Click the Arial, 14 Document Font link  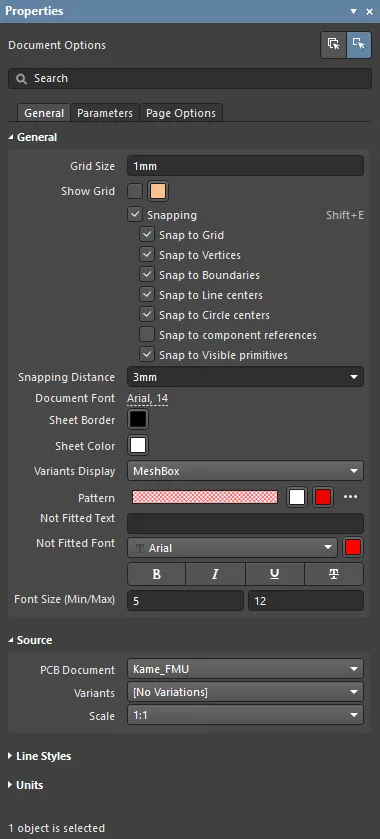148,398
